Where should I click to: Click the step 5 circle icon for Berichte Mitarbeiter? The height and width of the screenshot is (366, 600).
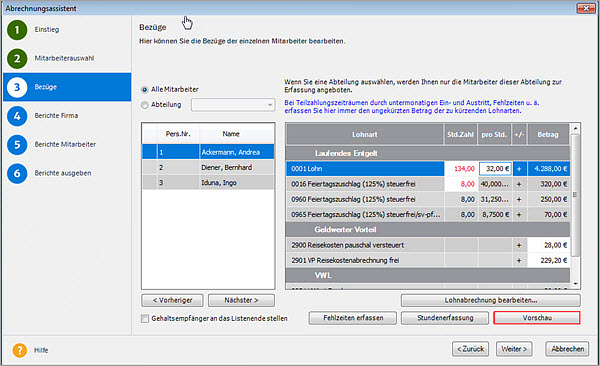click(x=17, y=145)
